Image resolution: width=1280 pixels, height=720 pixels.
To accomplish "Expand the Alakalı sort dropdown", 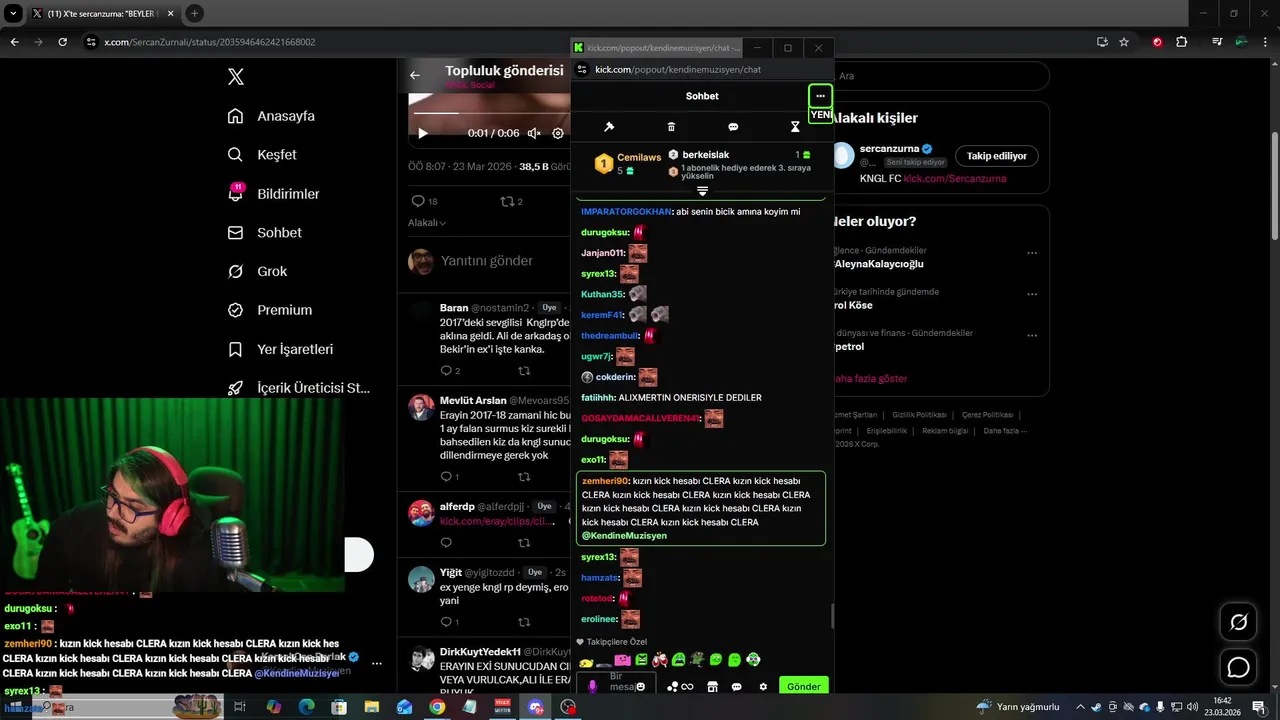I will (427, 223).
